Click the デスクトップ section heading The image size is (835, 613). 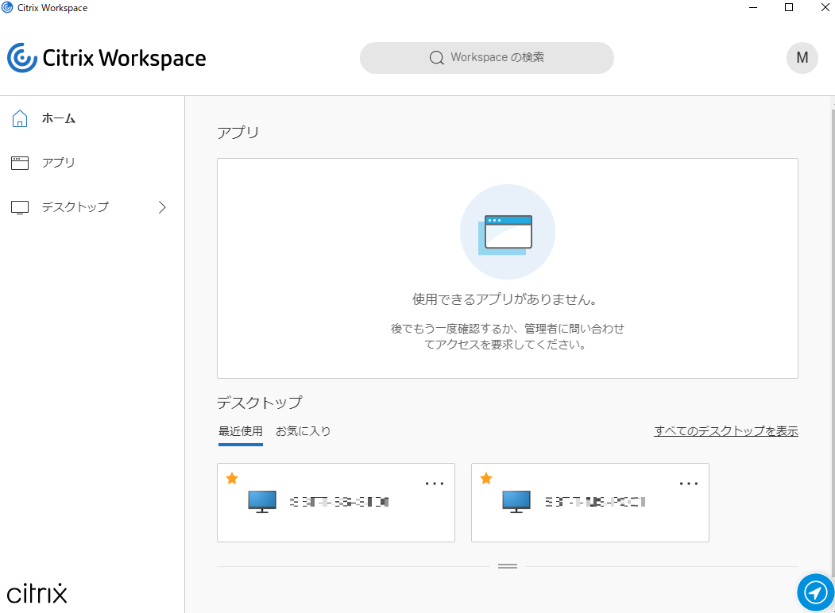(x=260, y=402)
